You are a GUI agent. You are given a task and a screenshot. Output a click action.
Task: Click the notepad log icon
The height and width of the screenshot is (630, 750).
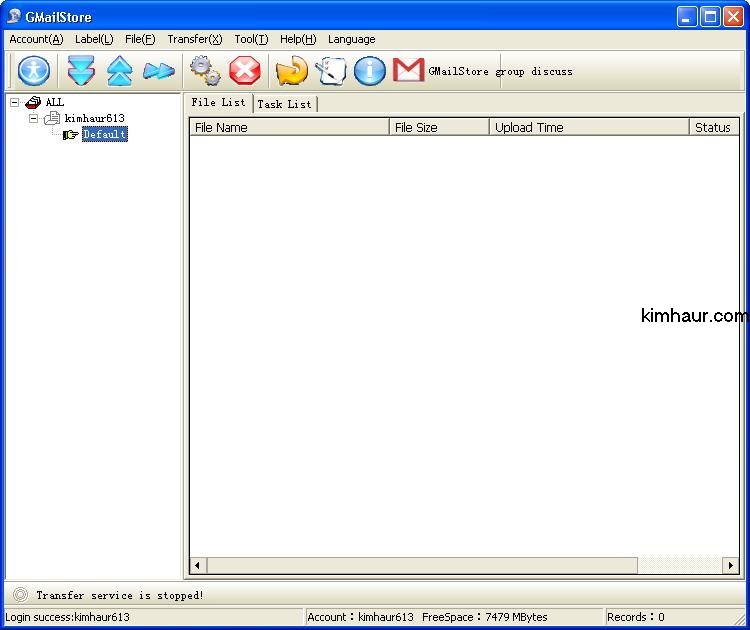click(x=330, y=71)
